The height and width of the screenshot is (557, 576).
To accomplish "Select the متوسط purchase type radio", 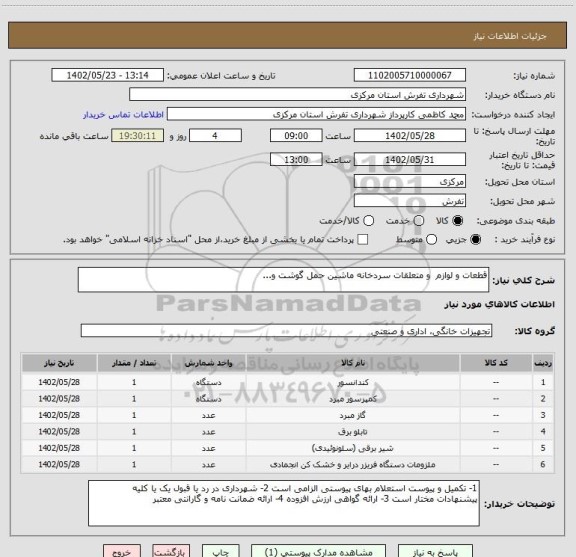I will coord(432,240).
